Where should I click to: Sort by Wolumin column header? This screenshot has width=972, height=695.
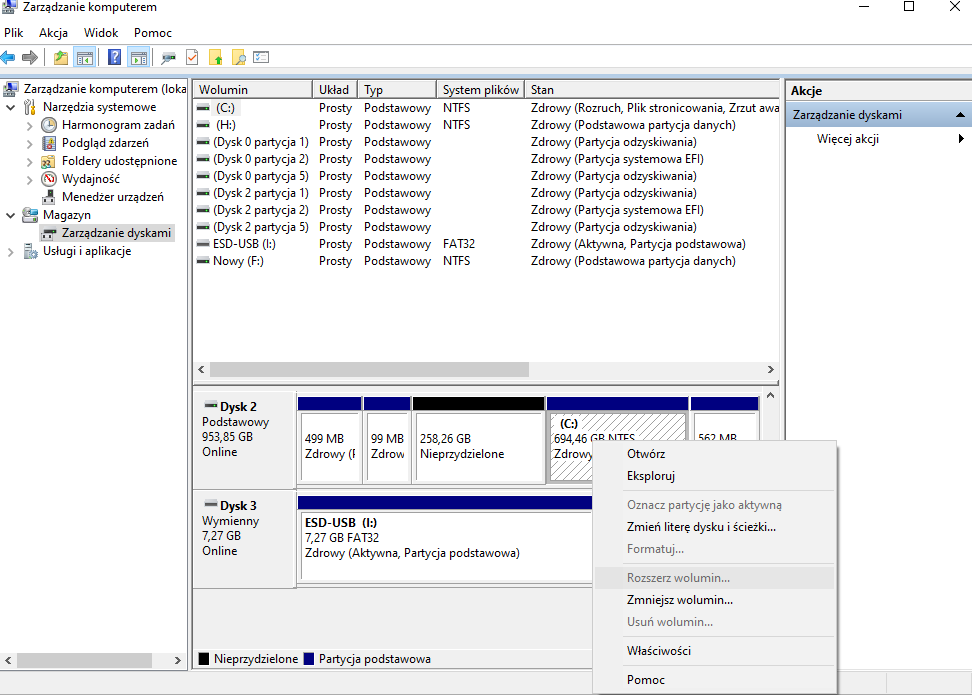coord(252,90)
